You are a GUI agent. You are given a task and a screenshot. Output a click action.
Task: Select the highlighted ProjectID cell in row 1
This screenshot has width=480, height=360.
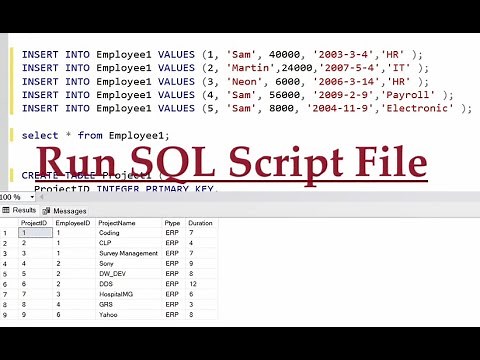35,233
